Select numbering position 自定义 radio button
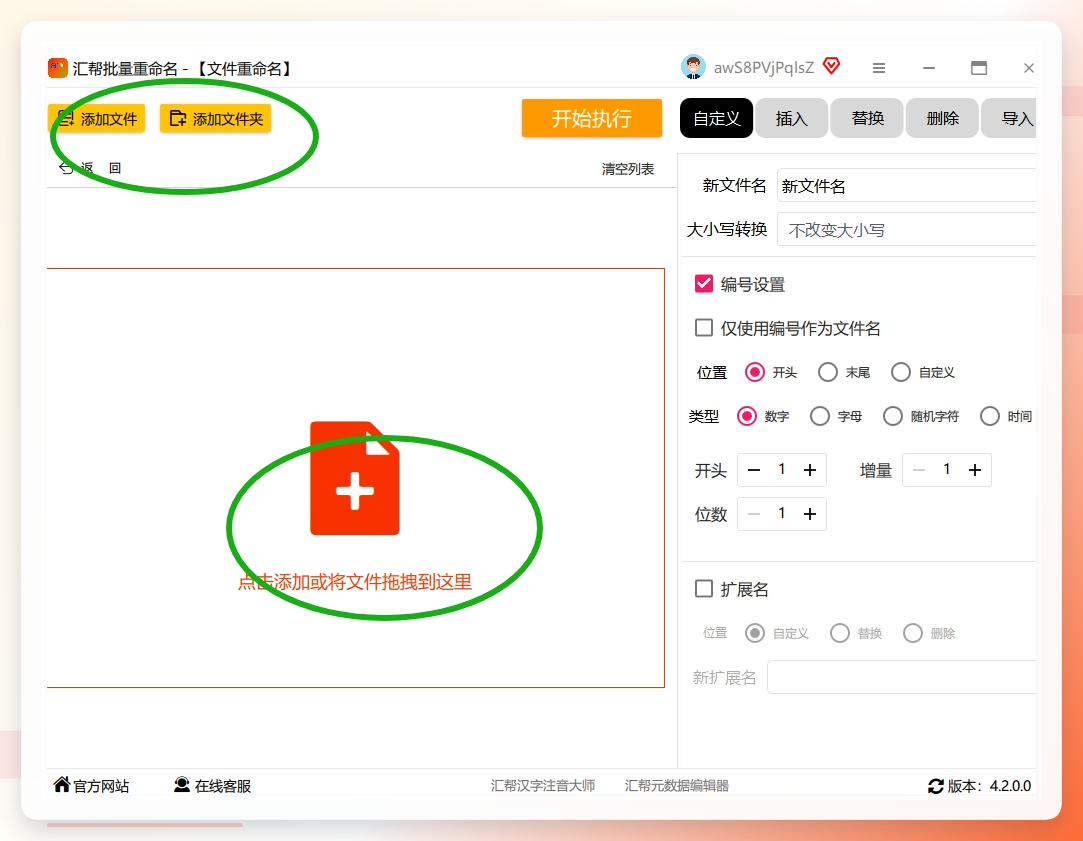1083x841 pixels. pos(901,372)
